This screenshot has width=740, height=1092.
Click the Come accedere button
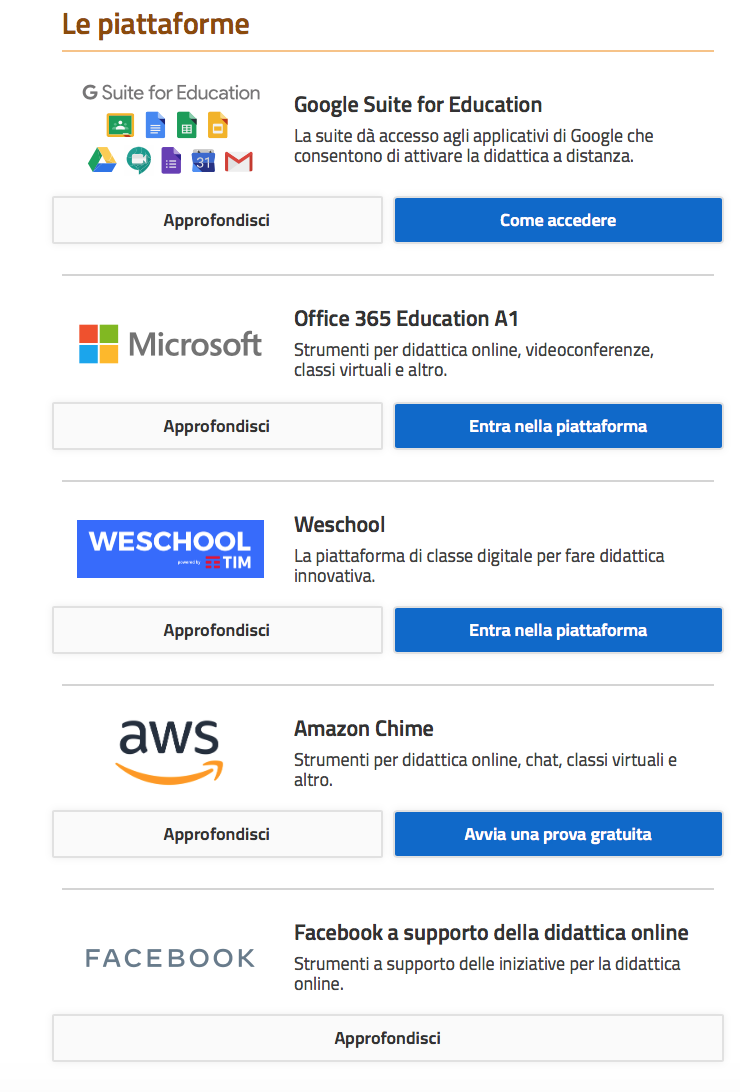tap(558, 220)
